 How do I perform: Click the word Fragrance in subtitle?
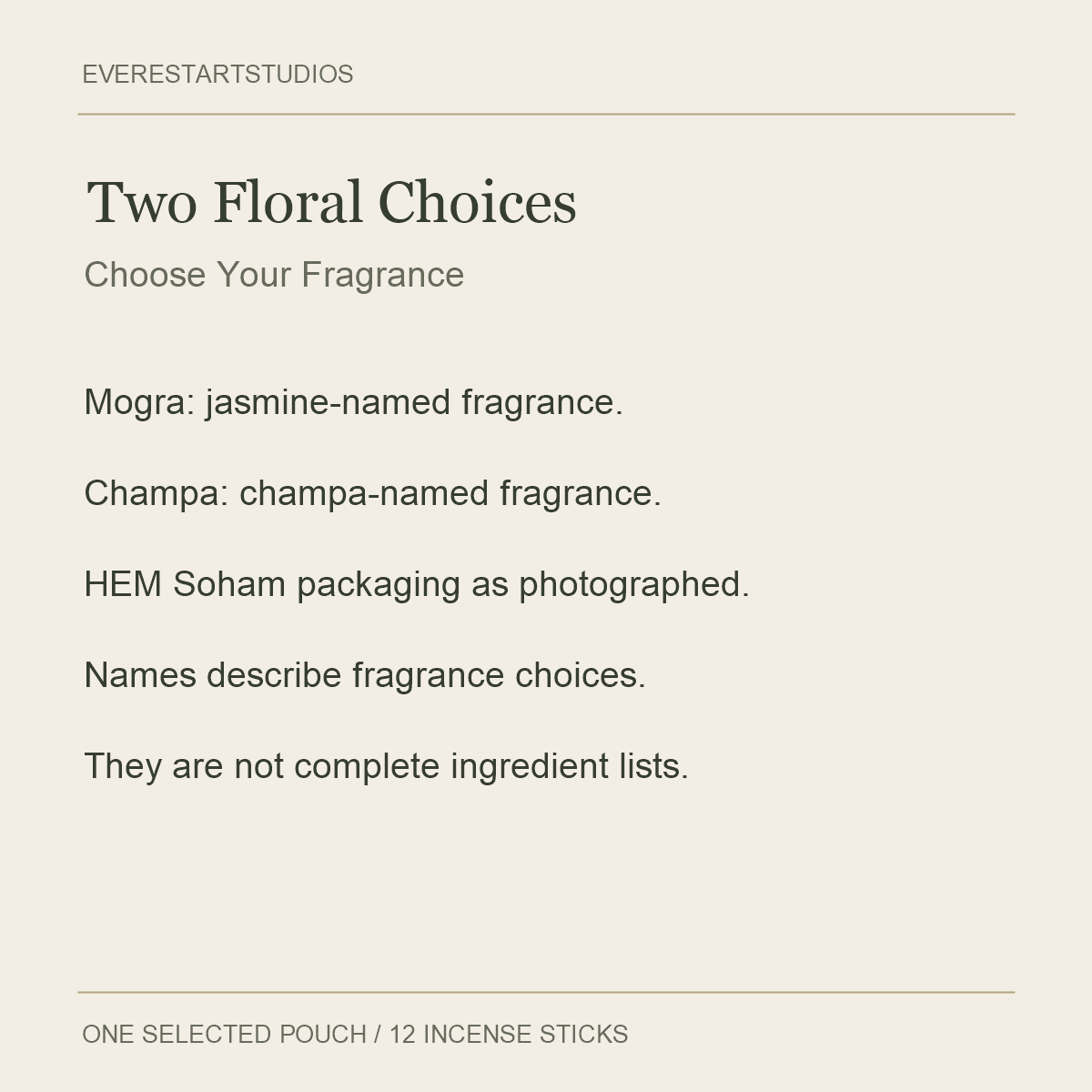pos(383,275)
